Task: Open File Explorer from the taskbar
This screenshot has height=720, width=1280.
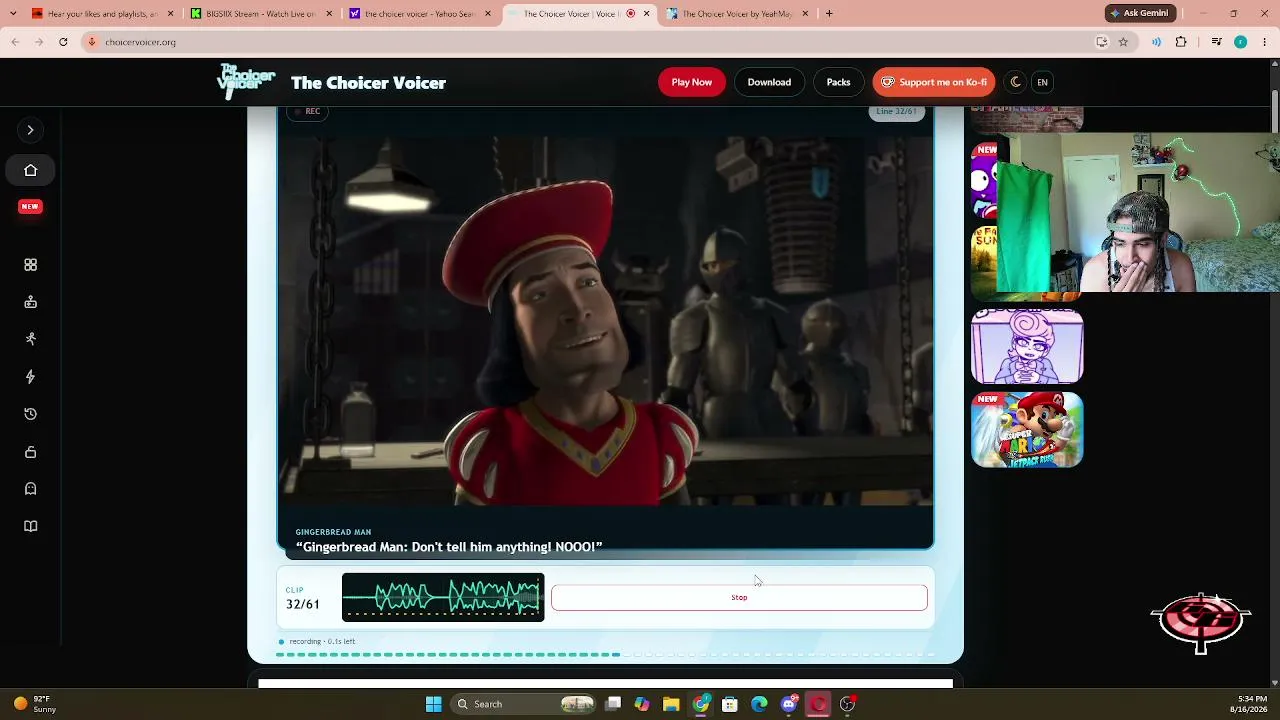Action: [x=671, y=704]
